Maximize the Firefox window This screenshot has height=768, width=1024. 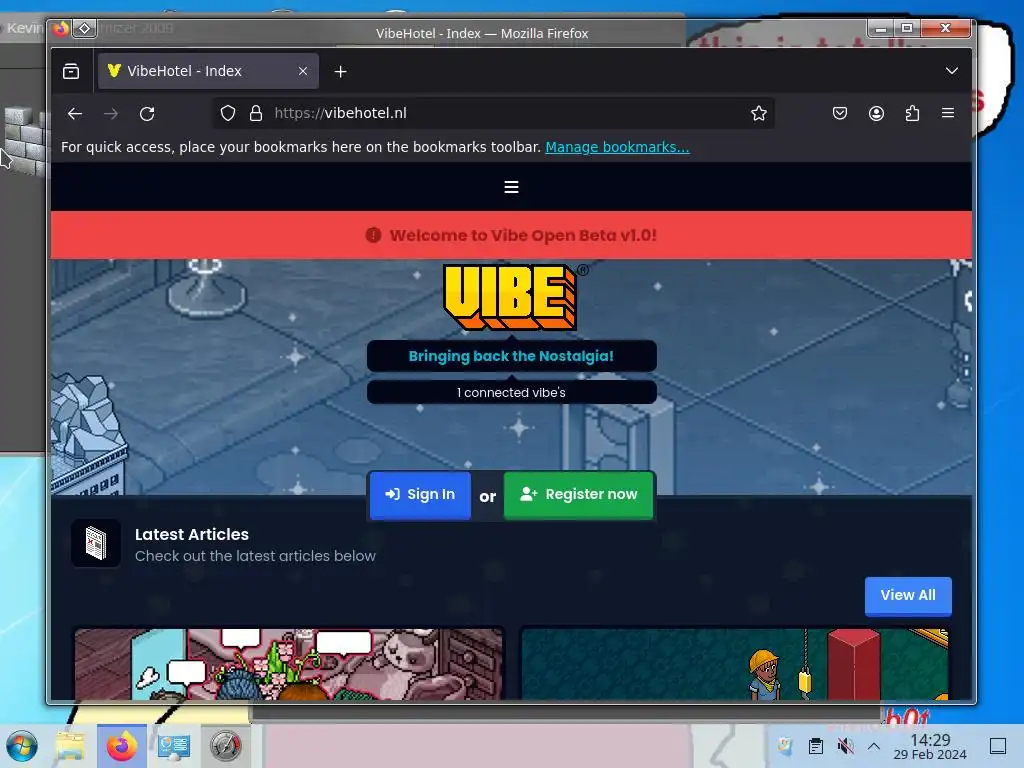pyautogui.click(x=907, y=28)
